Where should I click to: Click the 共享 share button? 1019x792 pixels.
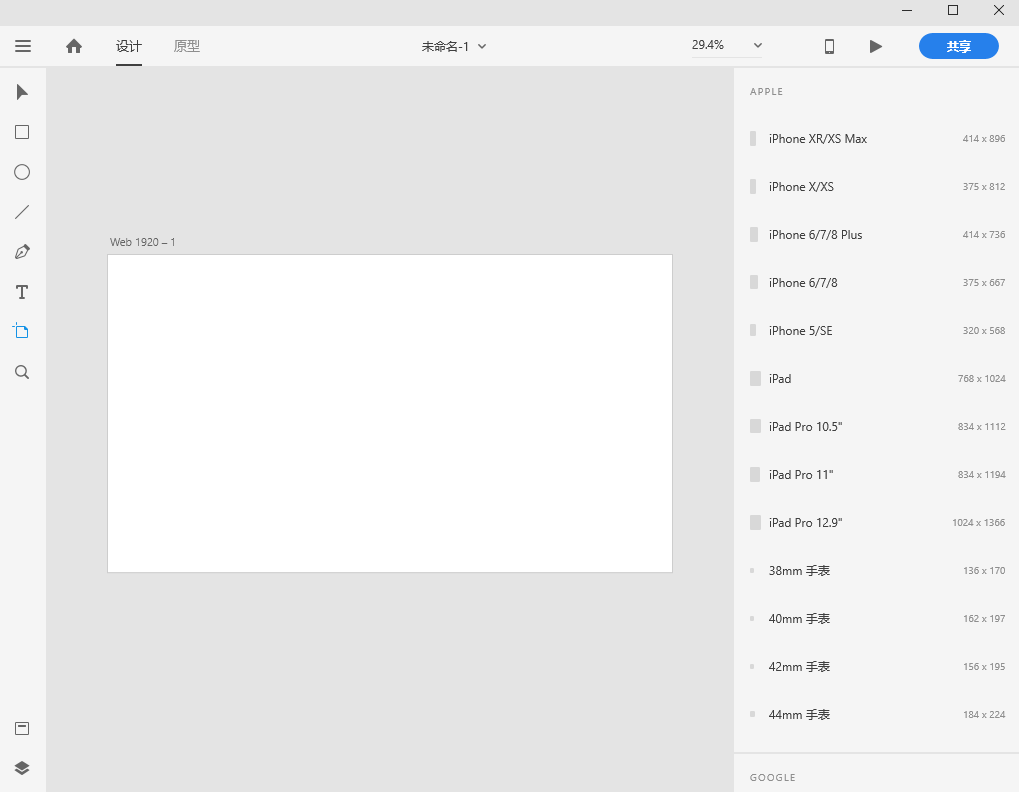tap(959, 46)
